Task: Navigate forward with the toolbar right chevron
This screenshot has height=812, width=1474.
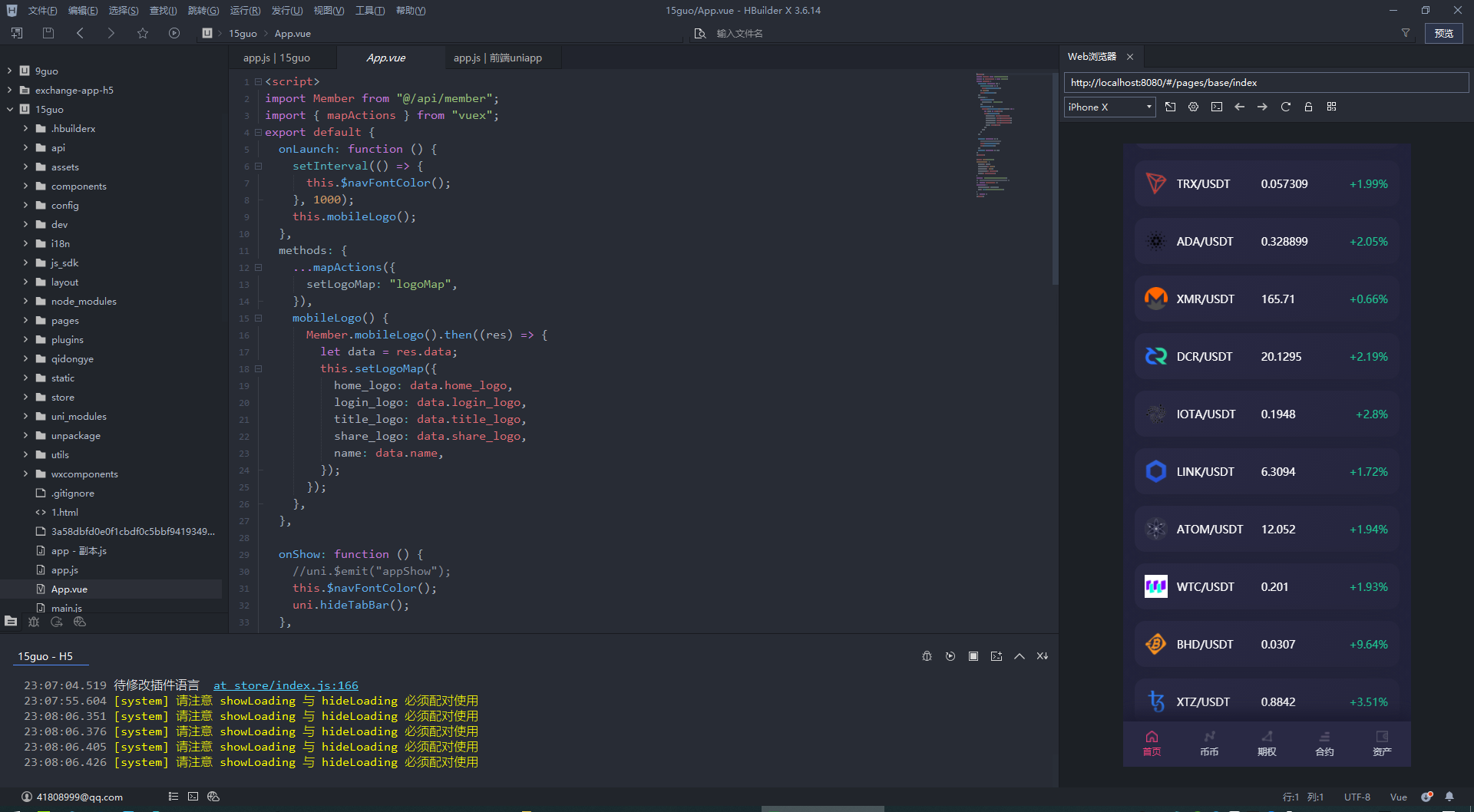Action: 111,33
